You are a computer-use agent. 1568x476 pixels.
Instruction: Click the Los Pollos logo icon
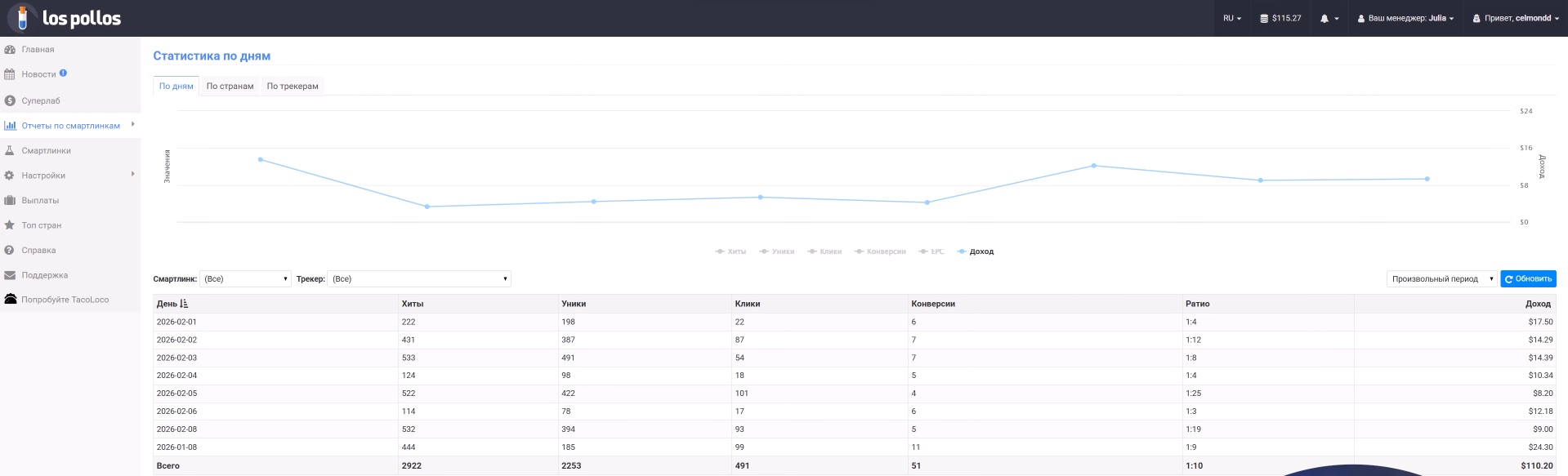tap(22, 17)
